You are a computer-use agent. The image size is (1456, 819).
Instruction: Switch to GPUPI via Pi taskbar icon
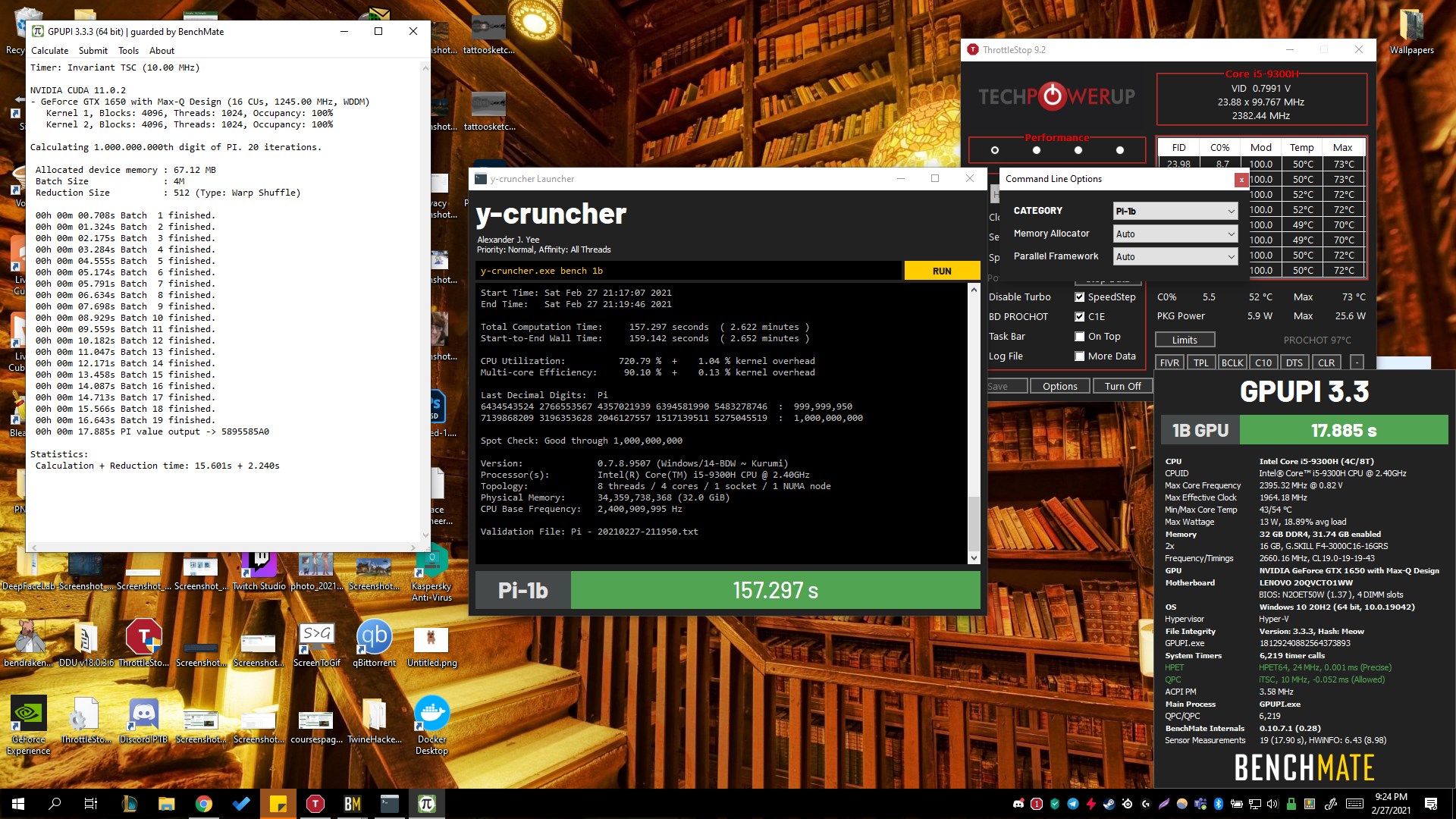click(x=427, y=804)
